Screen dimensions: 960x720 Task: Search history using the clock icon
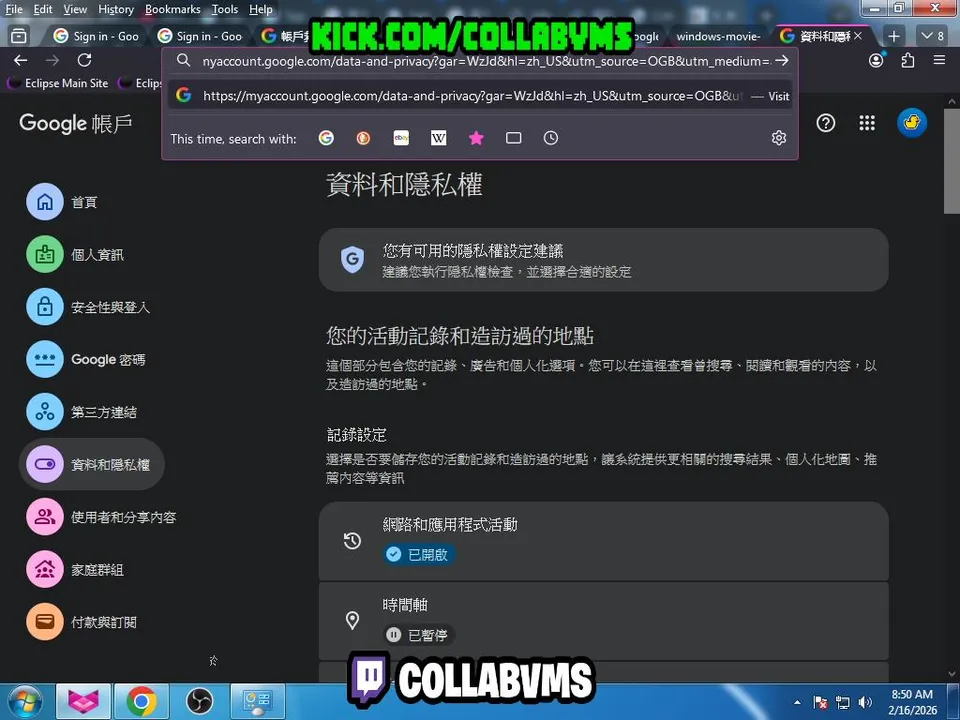551,138
